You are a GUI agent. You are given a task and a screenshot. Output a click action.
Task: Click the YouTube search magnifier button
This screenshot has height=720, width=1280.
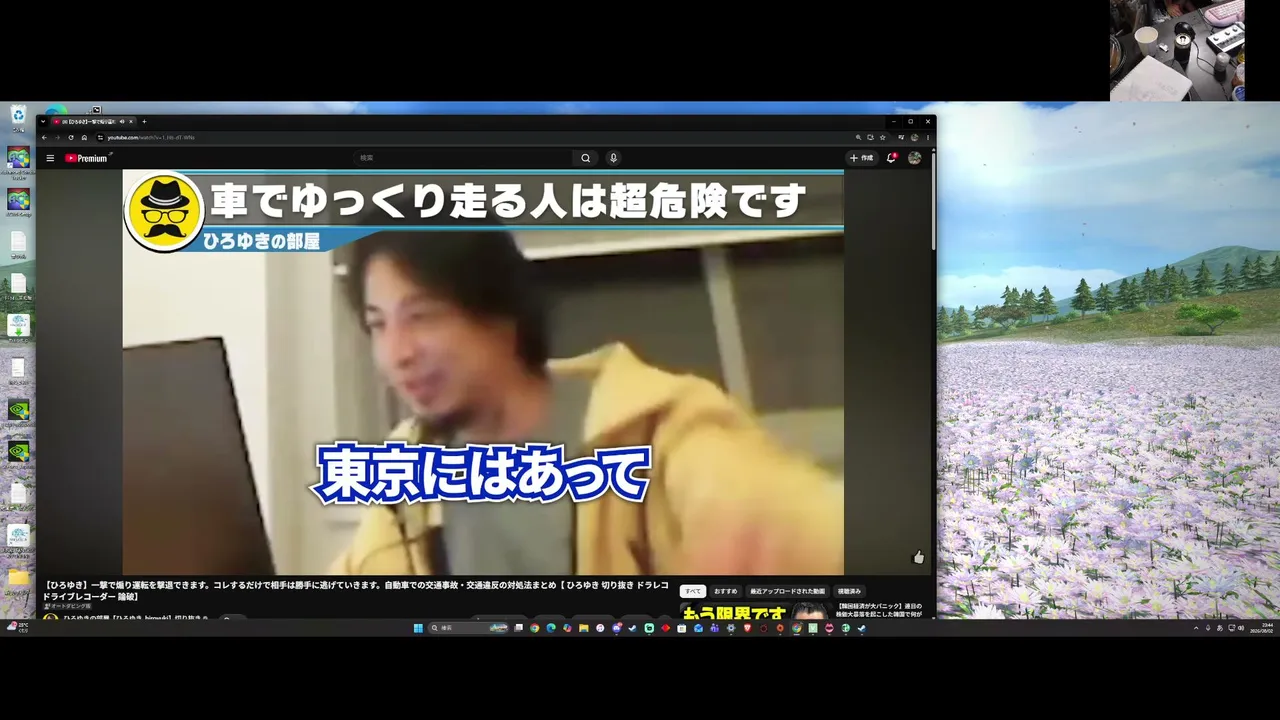586,158
